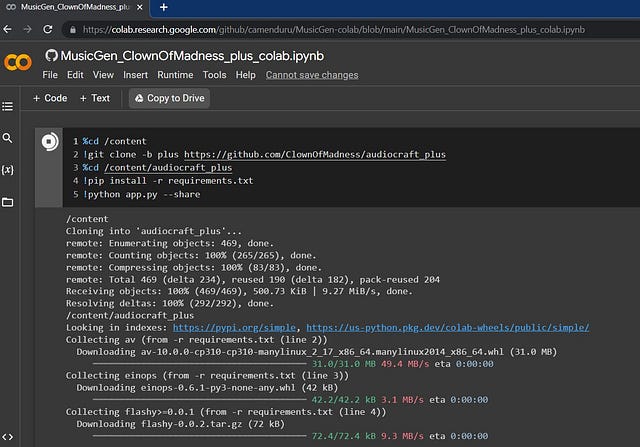
Task: Open the files folder icon in sidebar
Action: [x=7, y=202]
